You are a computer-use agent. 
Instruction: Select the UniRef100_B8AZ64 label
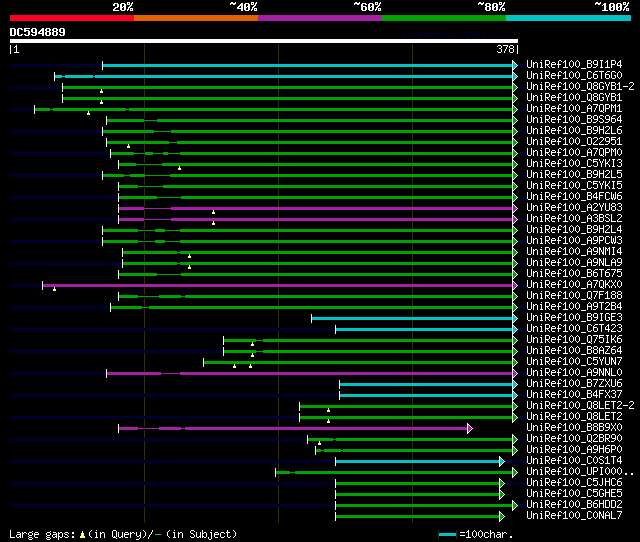(x=574, y=351)
